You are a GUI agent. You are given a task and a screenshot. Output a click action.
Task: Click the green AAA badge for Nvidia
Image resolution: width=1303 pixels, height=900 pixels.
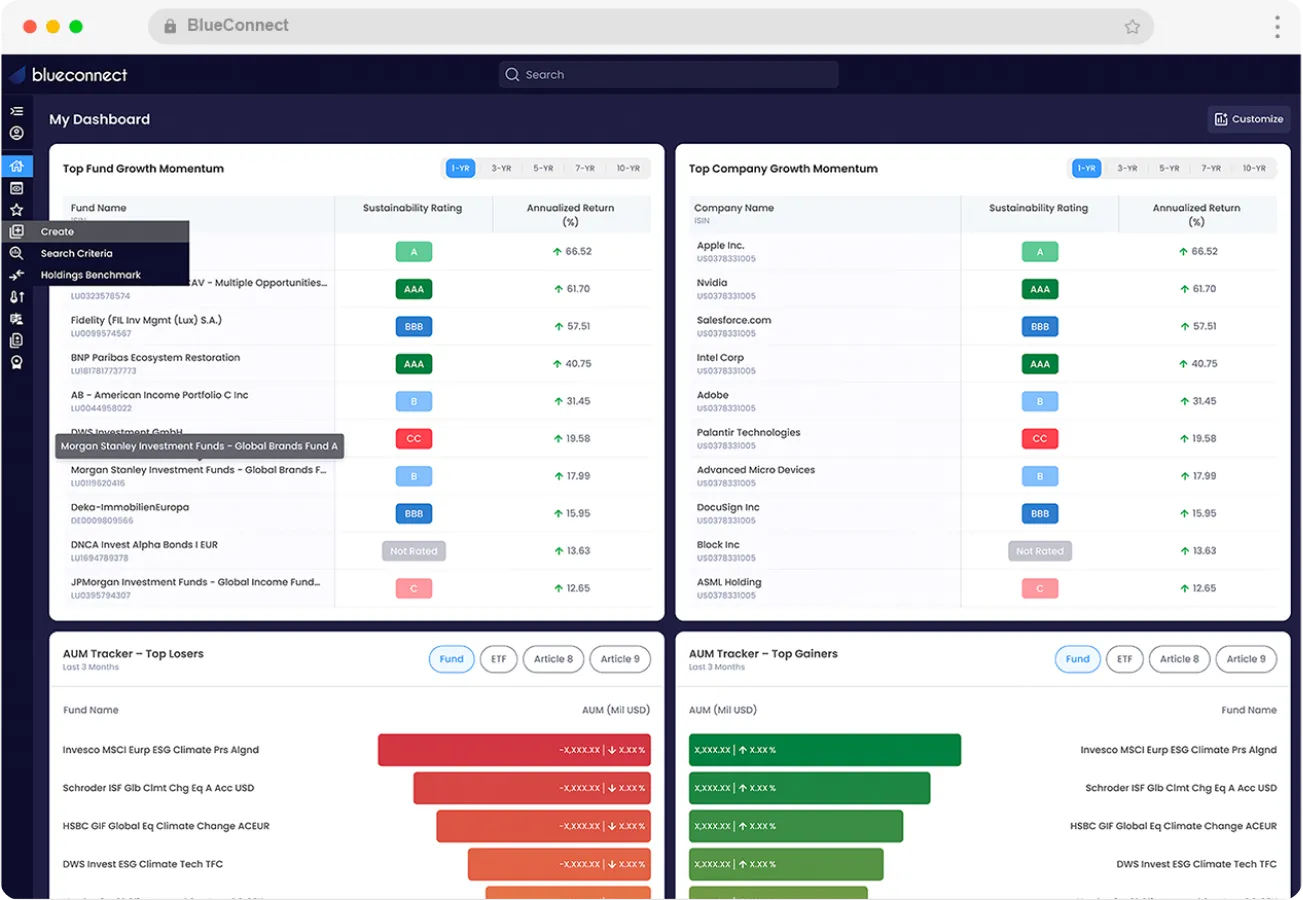(1040, 289)
